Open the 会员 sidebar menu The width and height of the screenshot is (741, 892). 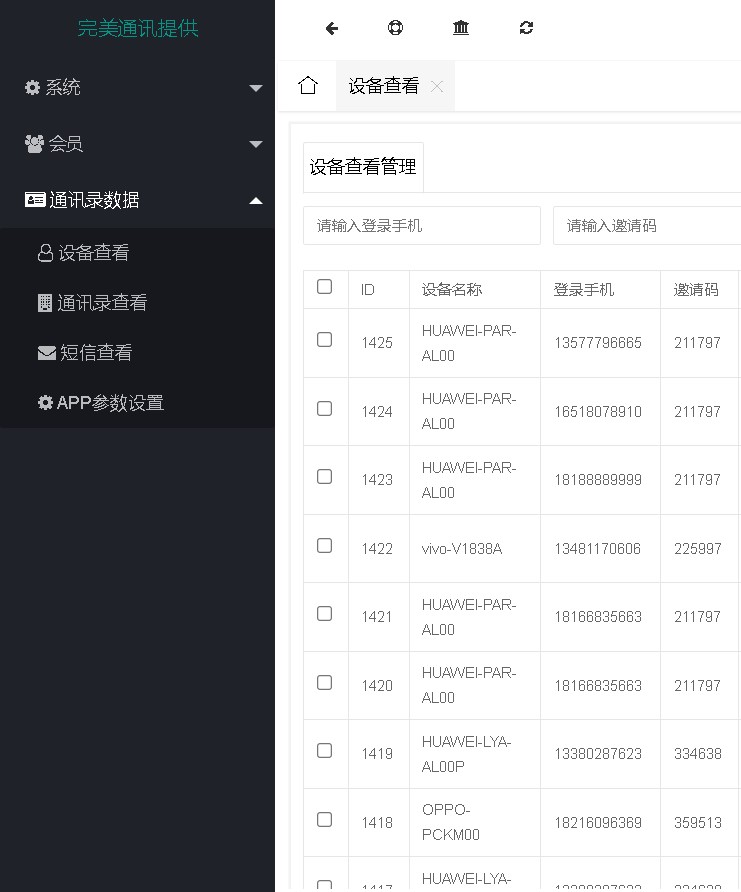pyautogui.click(x=137, y=144)
